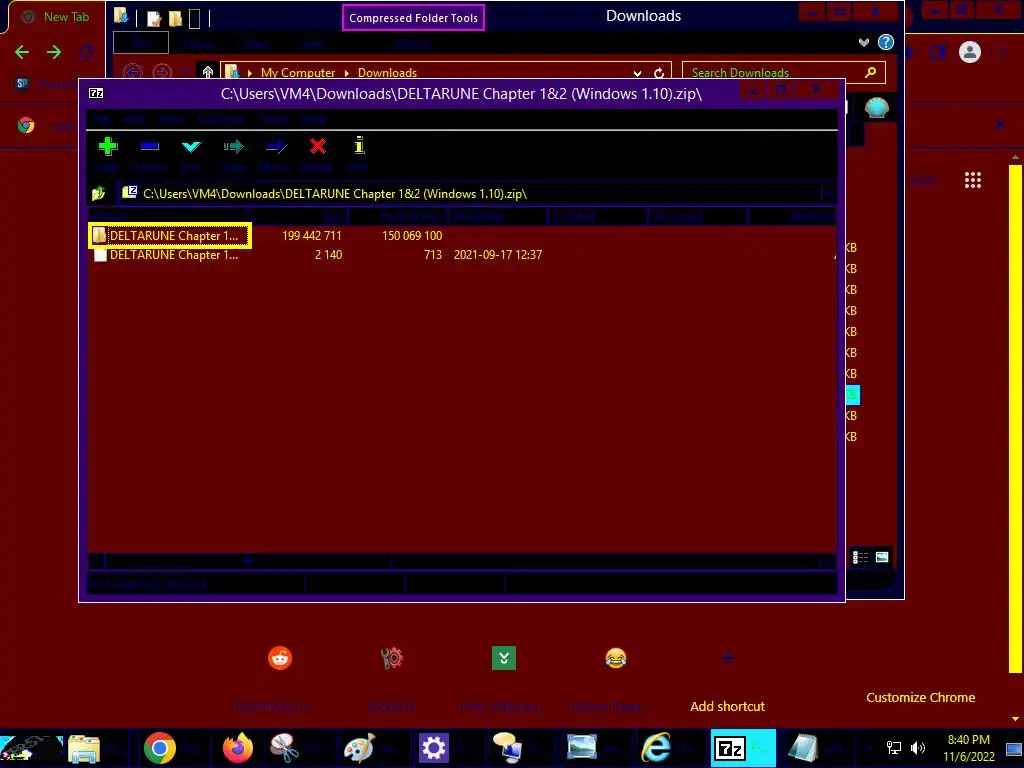1024x768 pixels.
Task: Open File Explorer from the taskbar
Action: pyautogui.click(x=84, y=748)
